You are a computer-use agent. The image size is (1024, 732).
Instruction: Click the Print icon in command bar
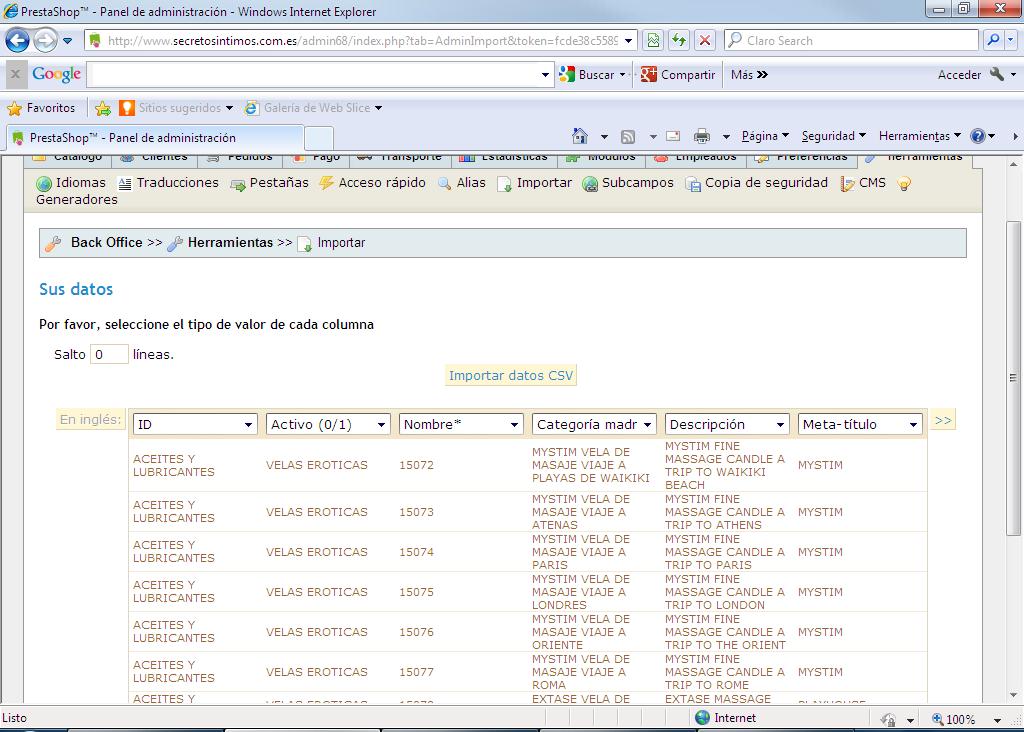702,136
